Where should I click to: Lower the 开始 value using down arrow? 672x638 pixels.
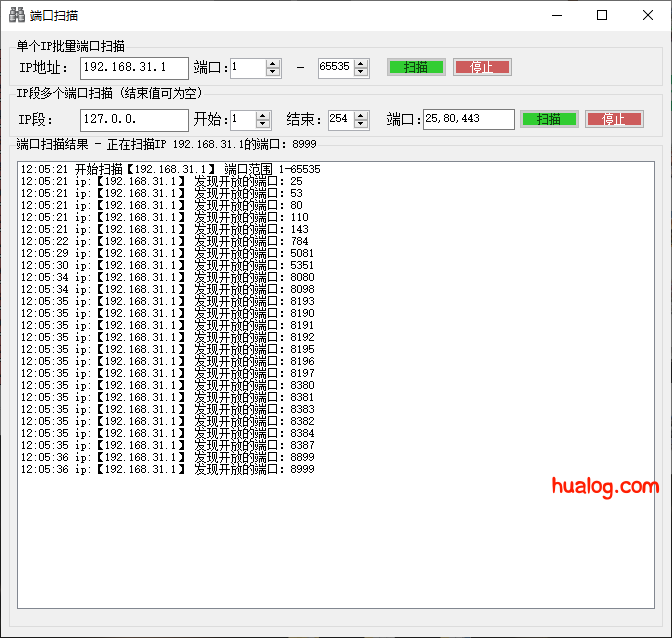tap(264, 124)
